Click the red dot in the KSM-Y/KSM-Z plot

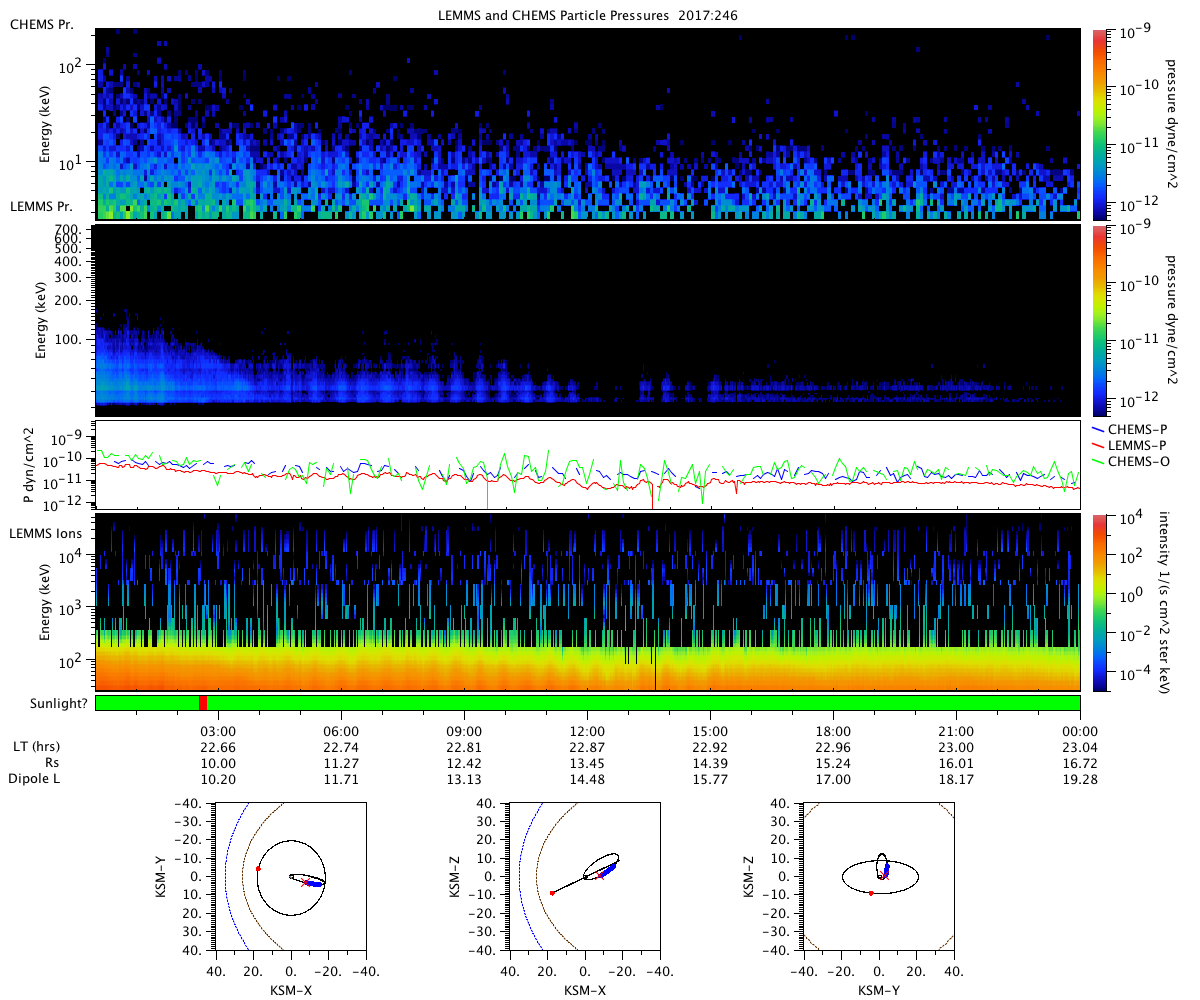pyautogui.click(x=871, y=893)
